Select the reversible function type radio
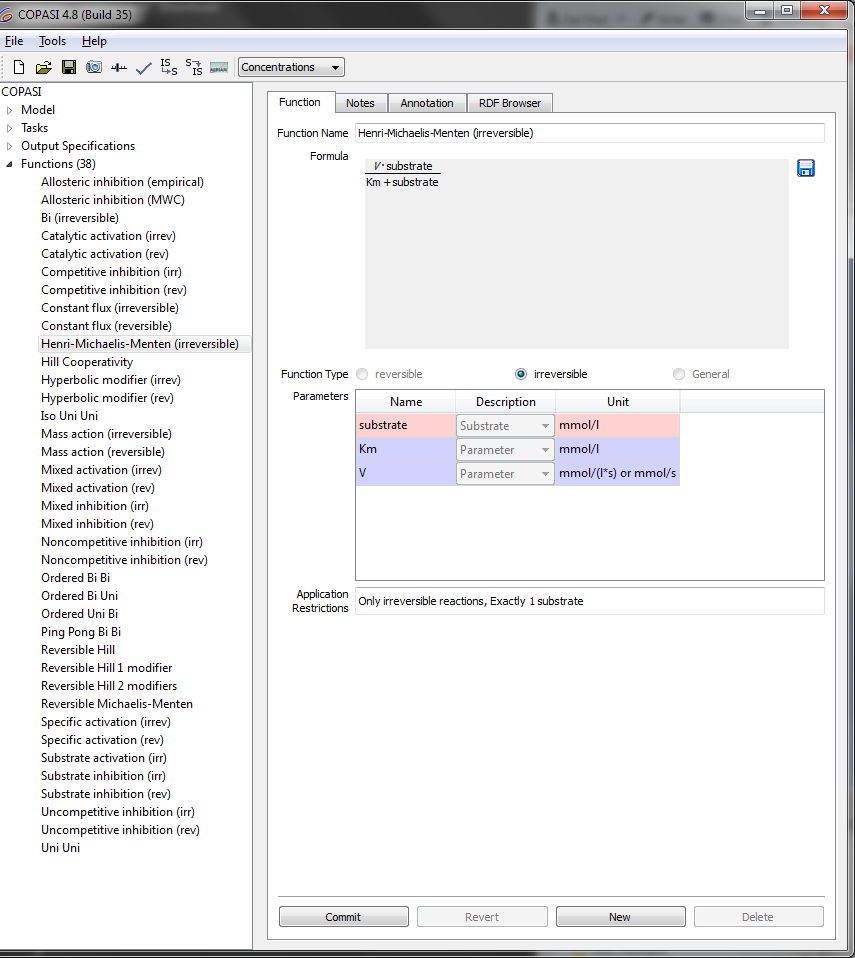 [x=362, y=374]
